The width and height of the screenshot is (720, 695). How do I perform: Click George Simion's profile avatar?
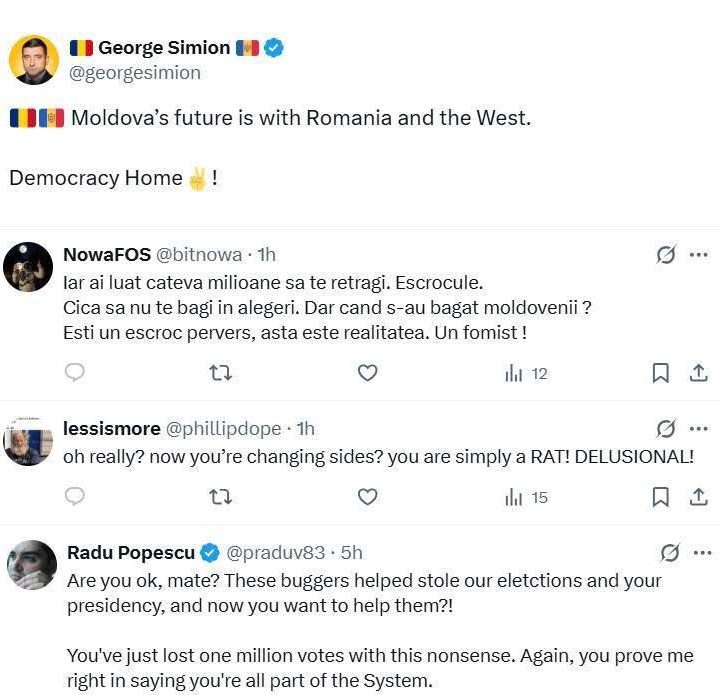click(x=34, y=59)
